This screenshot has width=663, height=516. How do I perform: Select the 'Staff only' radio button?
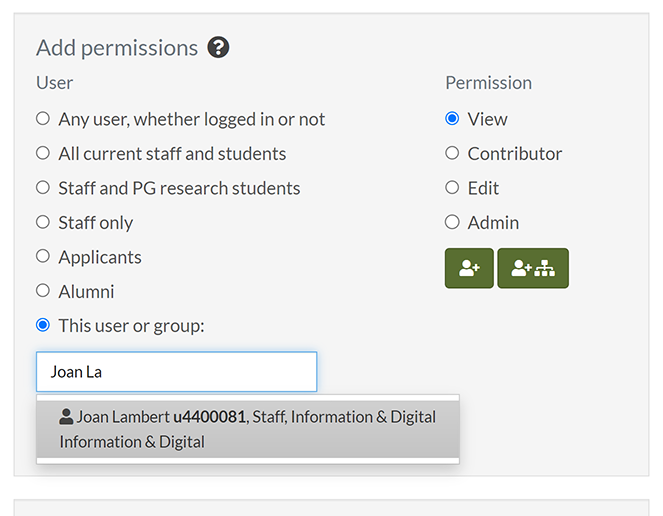tap(43, 222)
